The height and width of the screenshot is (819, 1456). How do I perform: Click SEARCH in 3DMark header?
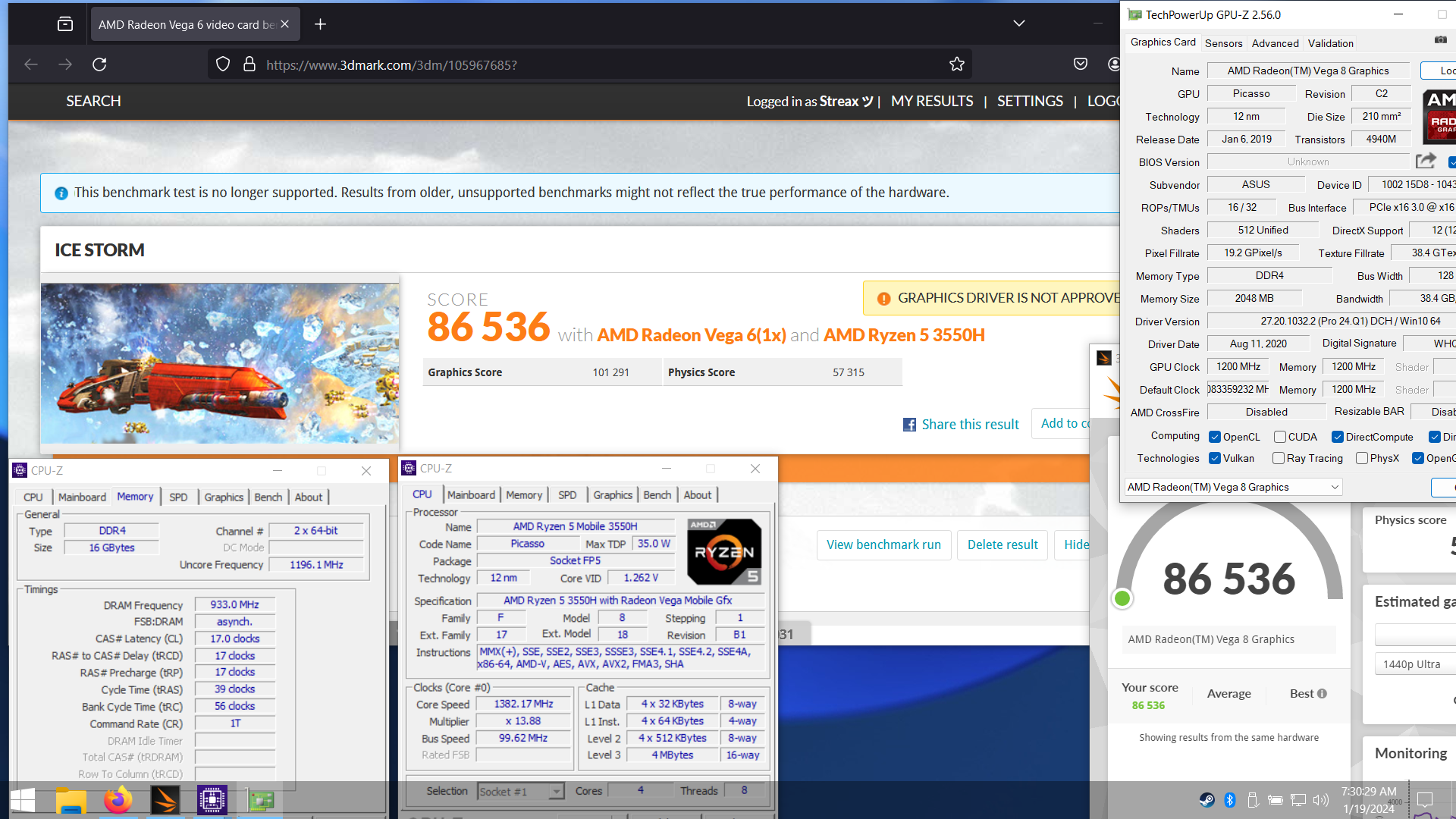coord(93,102)
